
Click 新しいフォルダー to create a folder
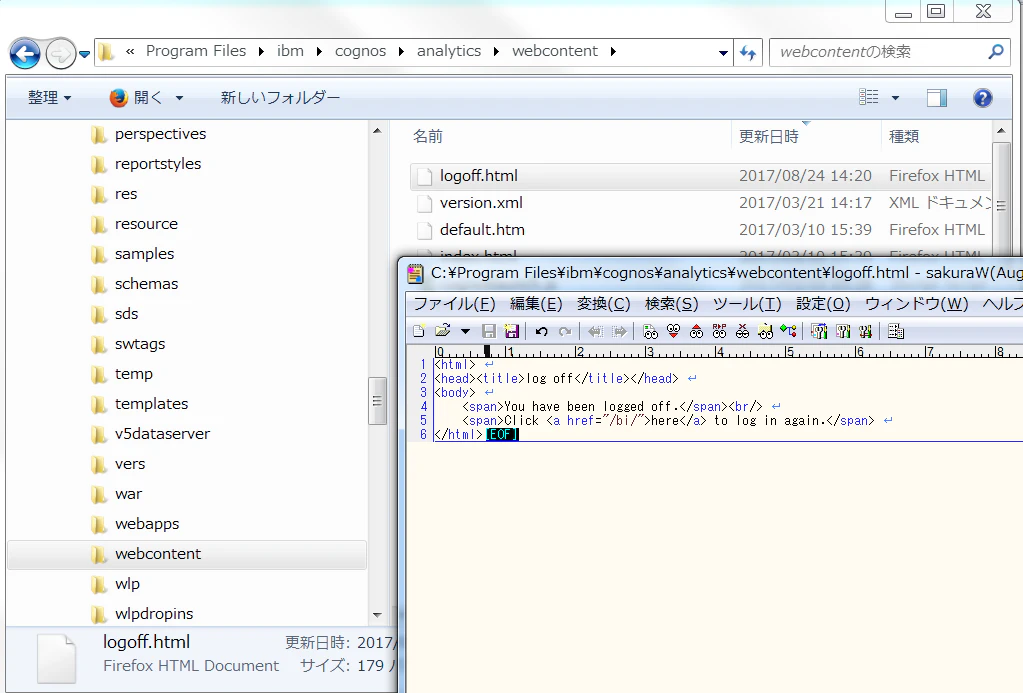click(280, 98)
